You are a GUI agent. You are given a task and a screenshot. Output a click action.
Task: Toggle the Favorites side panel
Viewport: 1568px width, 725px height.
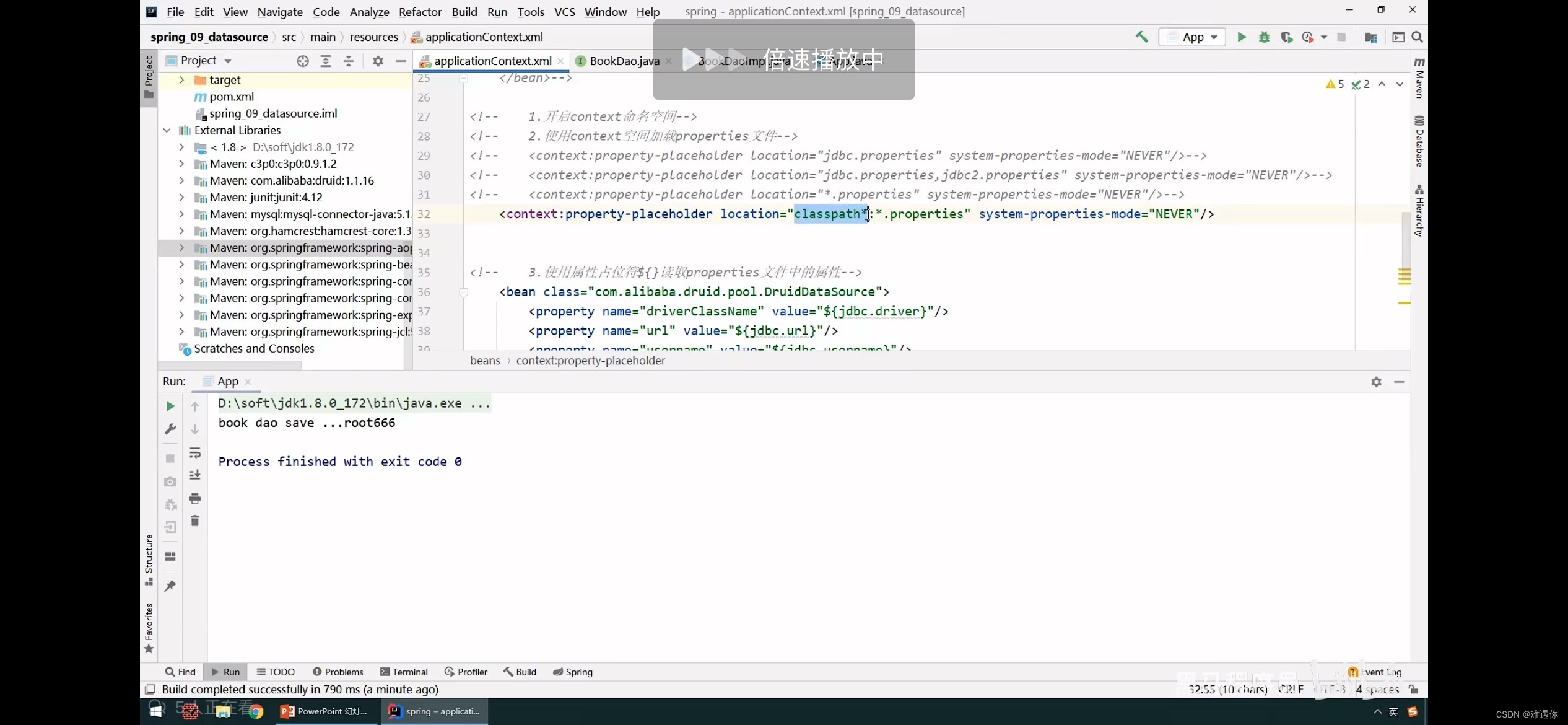[149, 628]
